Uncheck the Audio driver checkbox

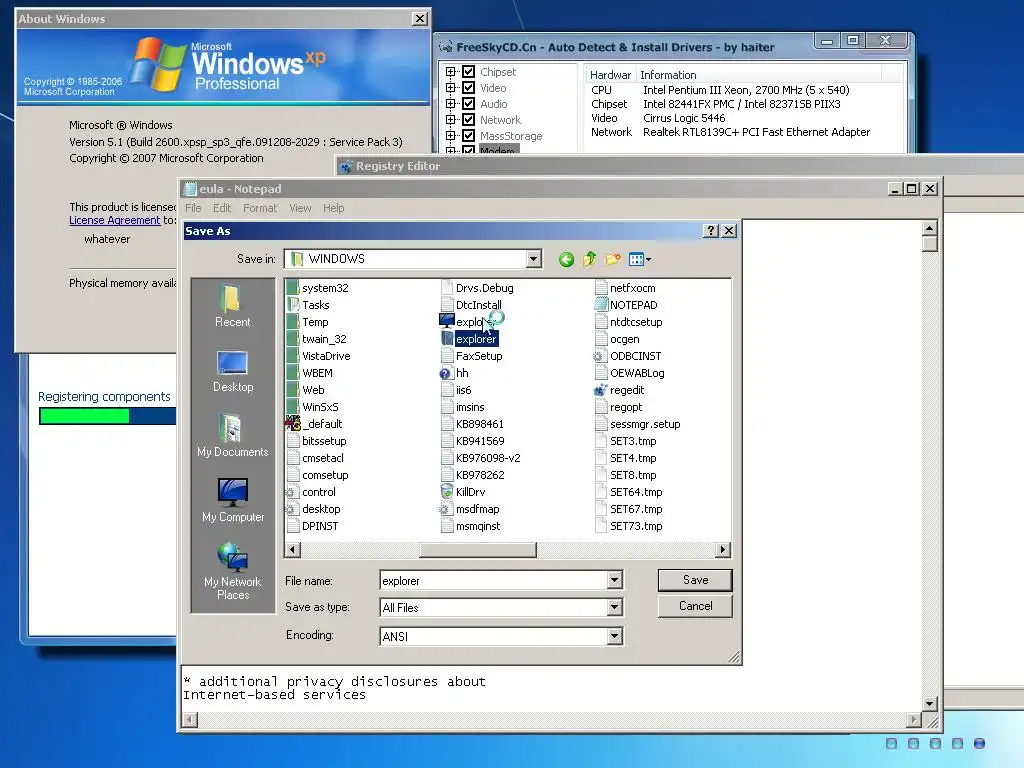click(x=468, y=103)
